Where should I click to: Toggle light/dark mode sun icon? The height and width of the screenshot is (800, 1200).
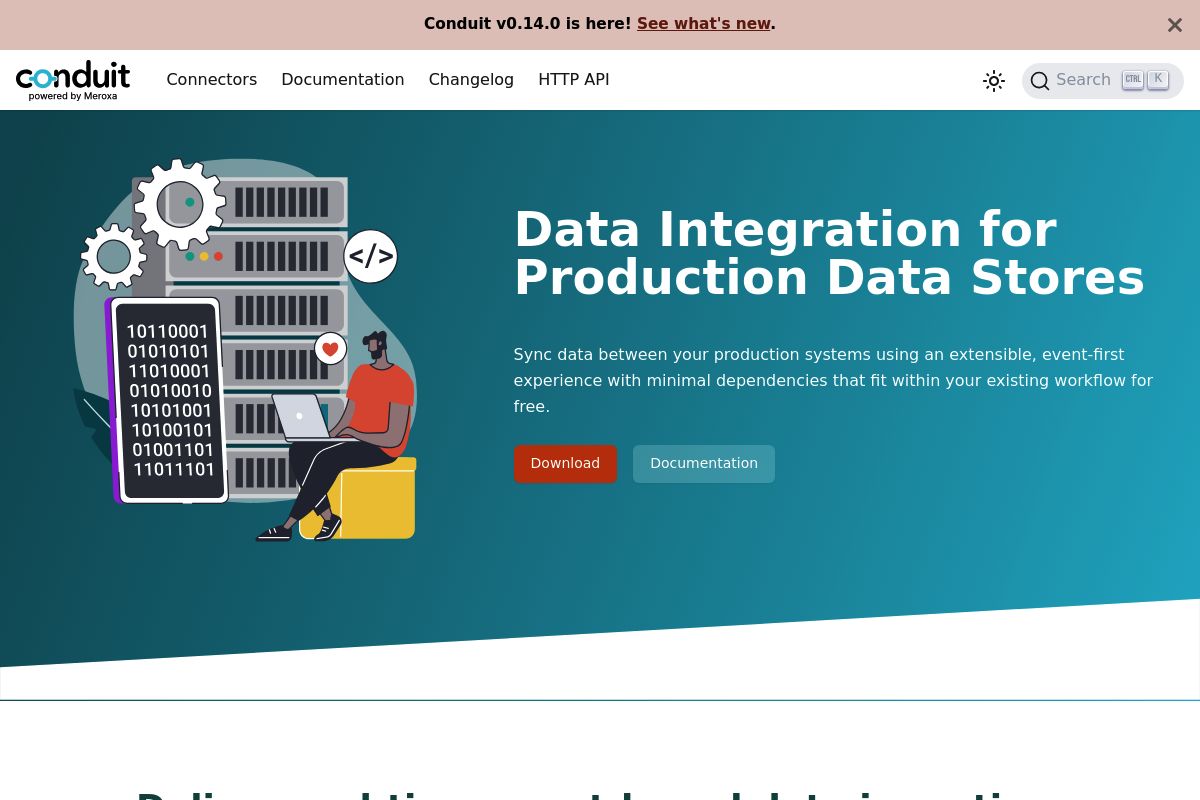(x=994, y=81)
